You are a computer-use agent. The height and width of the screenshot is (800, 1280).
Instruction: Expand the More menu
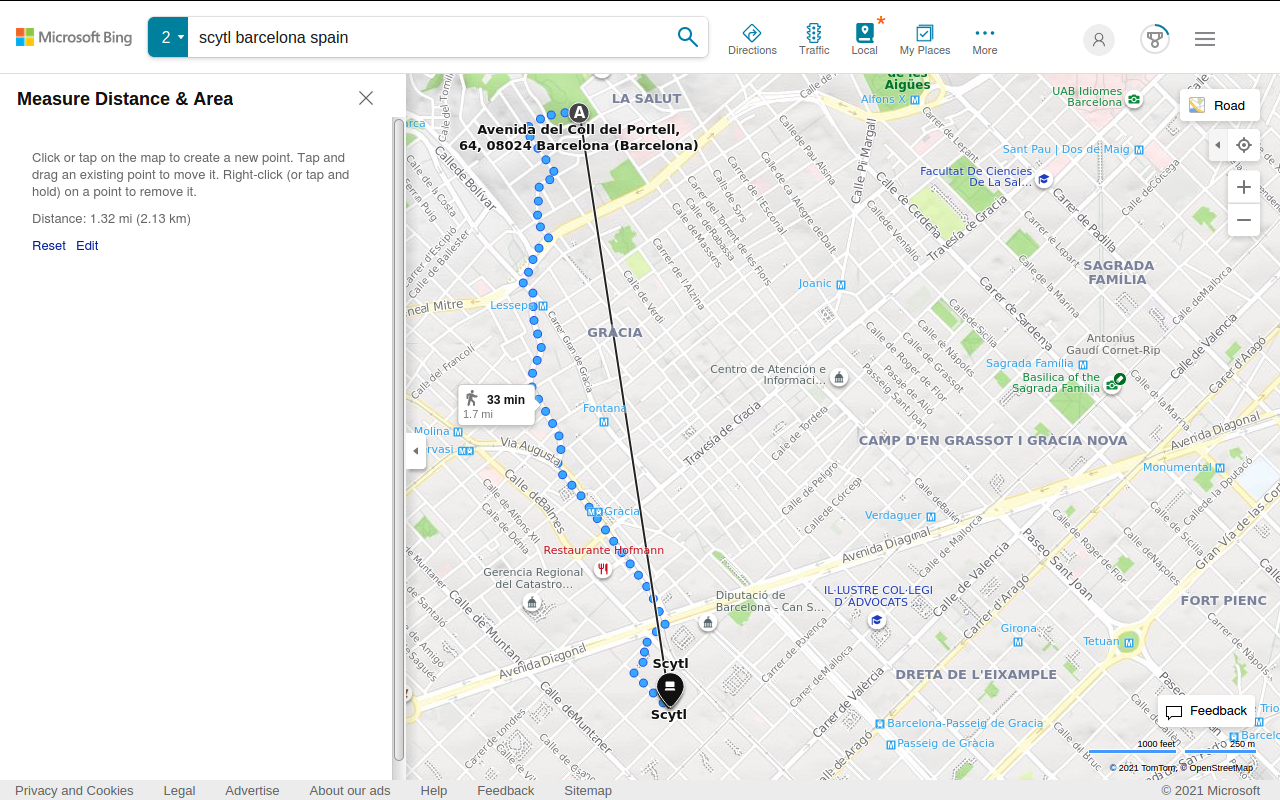coord(985,40)
